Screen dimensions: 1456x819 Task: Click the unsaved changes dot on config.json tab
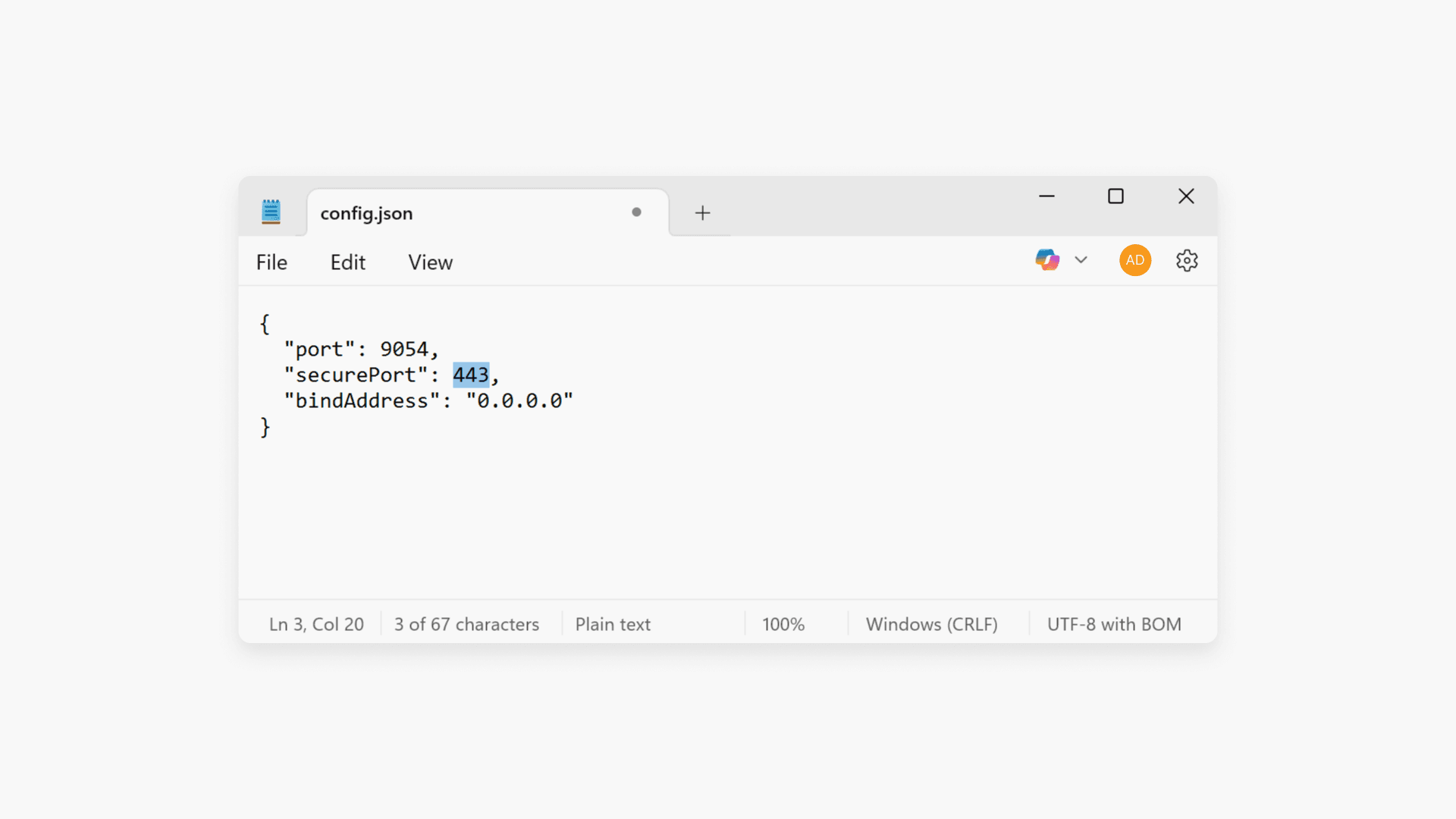coord(636,212)
